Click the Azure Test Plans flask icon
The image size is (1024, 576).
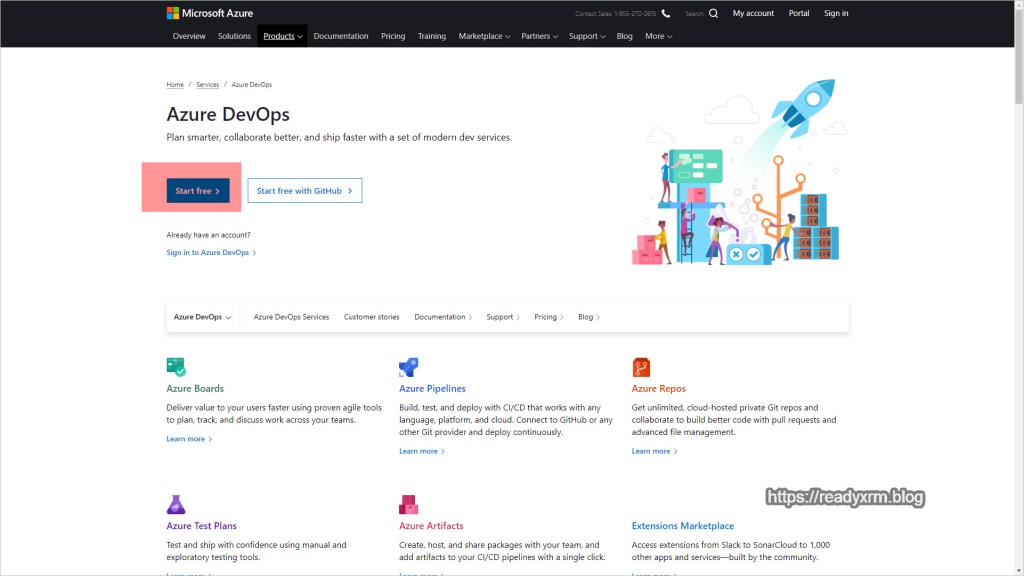(x=176, y=504)
